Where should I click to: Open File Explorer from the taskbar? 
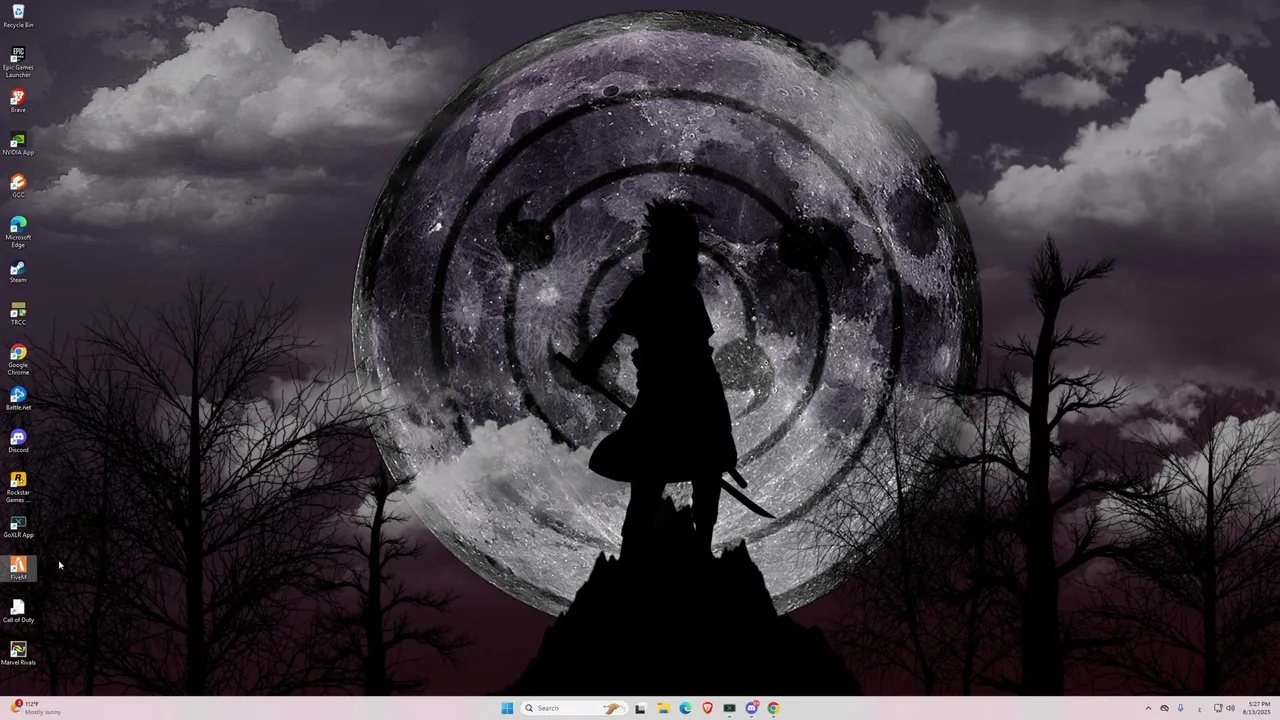[x=663, y=708]
